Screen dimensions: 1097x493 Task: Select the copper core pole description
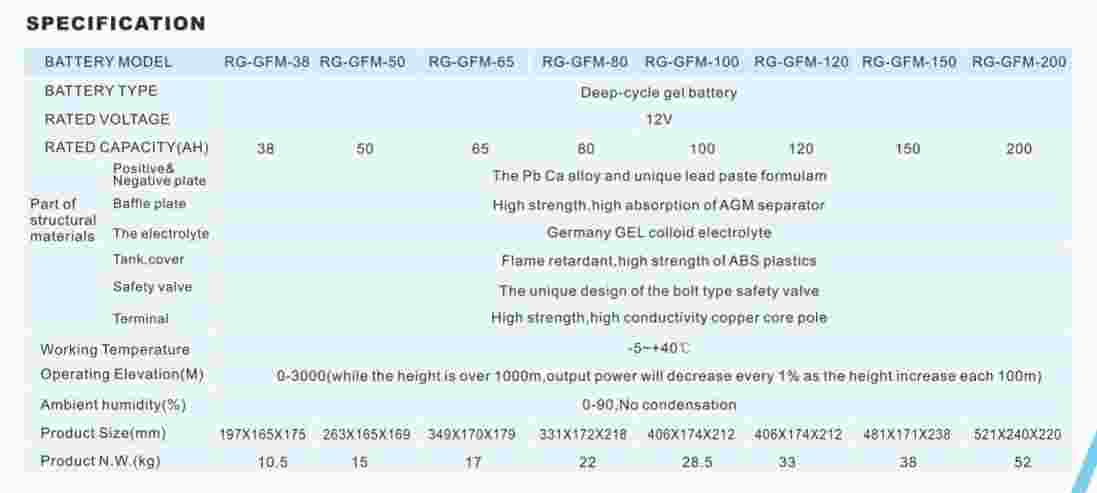pos(658,318)
